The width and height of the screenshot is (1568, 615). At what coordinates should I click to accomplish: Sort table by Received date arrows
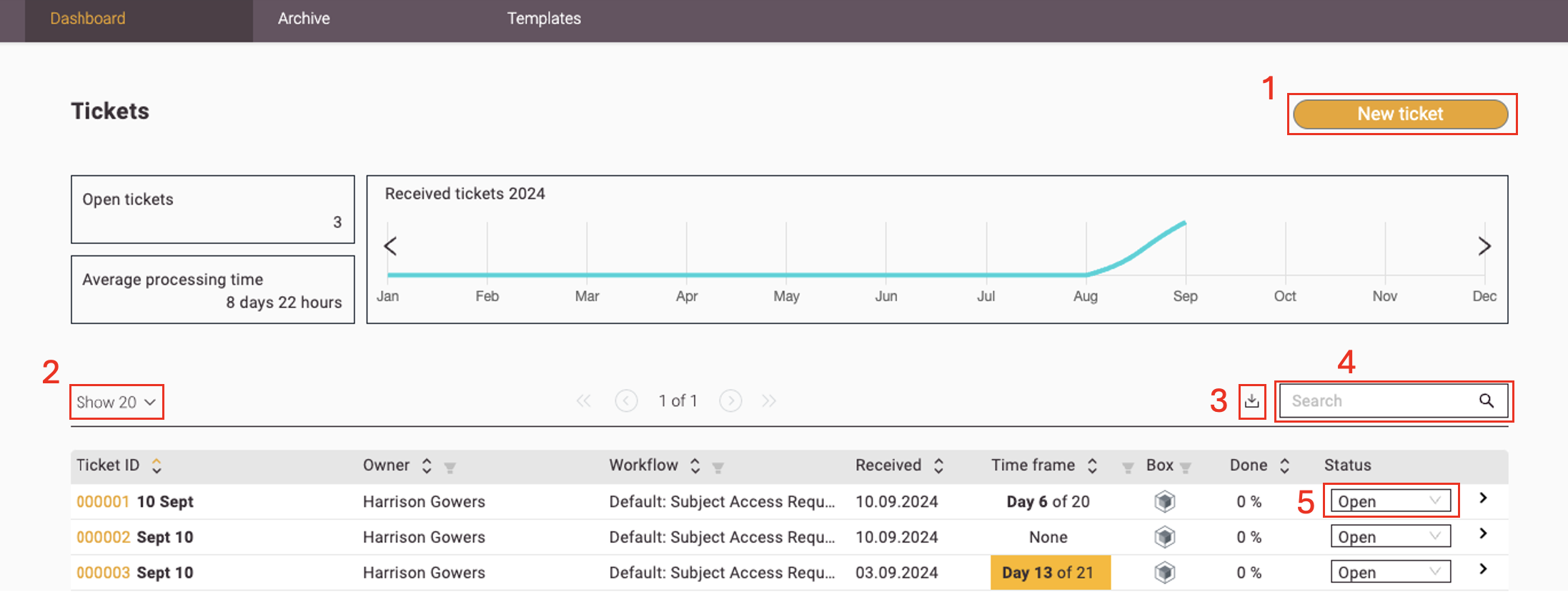(x=939, y=466)
